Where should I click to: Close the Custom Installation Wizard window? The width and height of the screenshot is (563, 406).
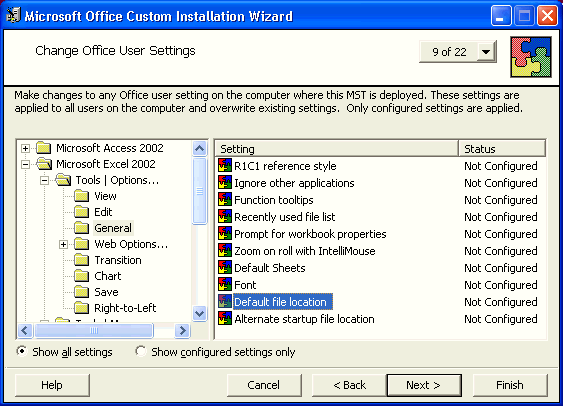(547, 16)
